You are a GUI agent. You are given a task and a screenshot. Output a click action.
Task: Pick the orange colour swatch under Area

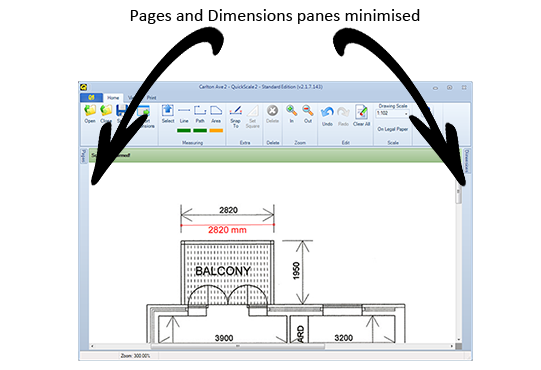click(216, 130)
